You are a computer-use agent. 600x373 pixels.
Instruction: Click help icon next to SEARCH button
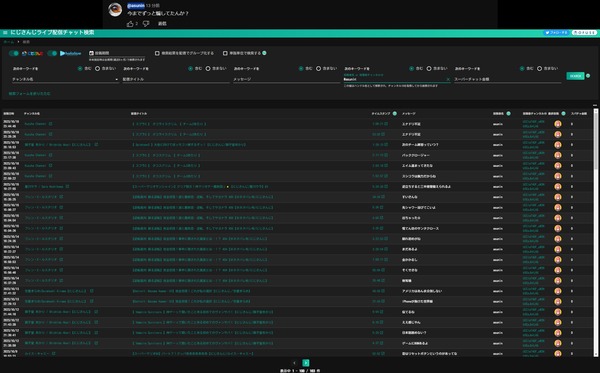[x=588, y=76]
